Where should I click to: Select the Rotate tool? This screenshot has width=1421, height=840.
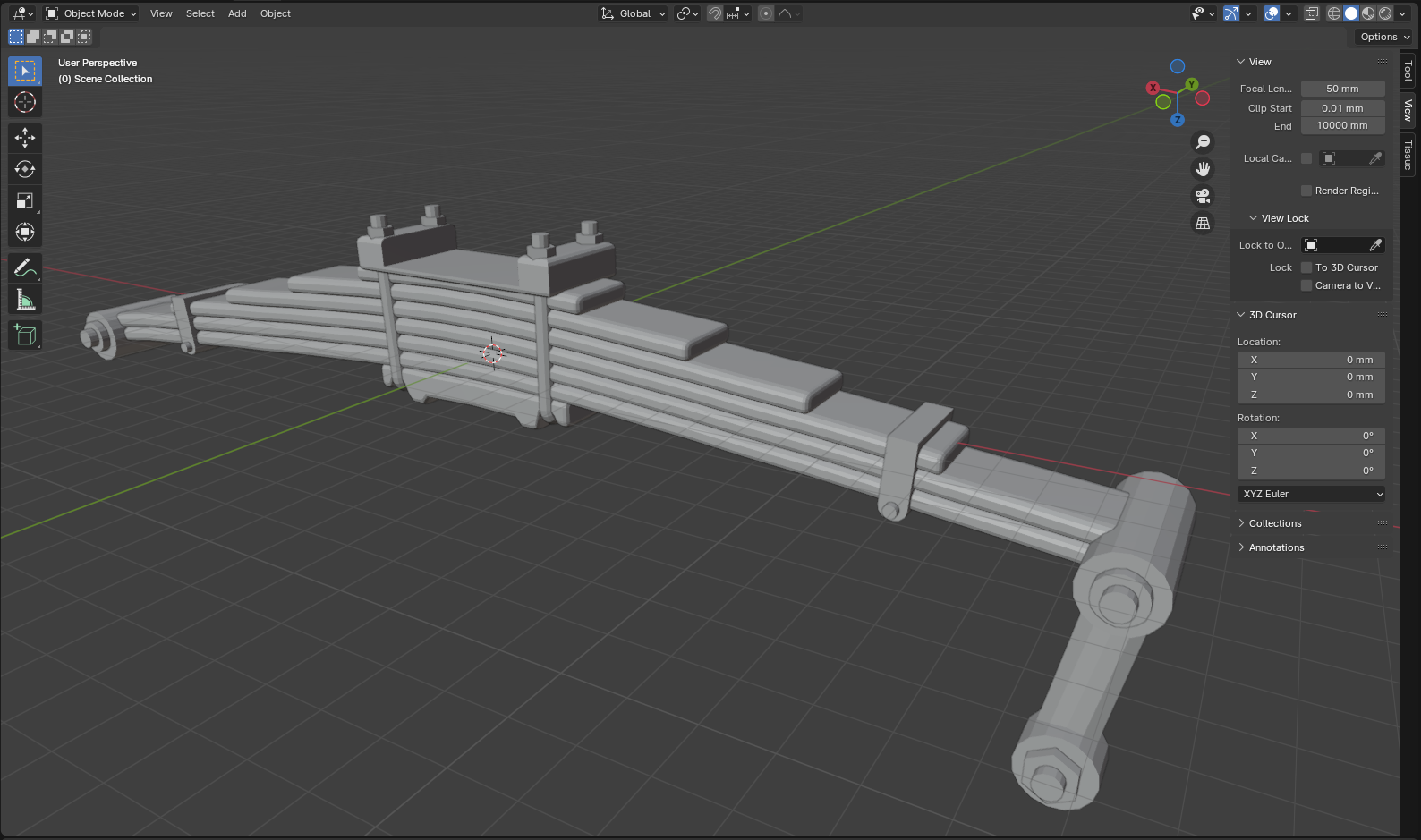[25, 169]
